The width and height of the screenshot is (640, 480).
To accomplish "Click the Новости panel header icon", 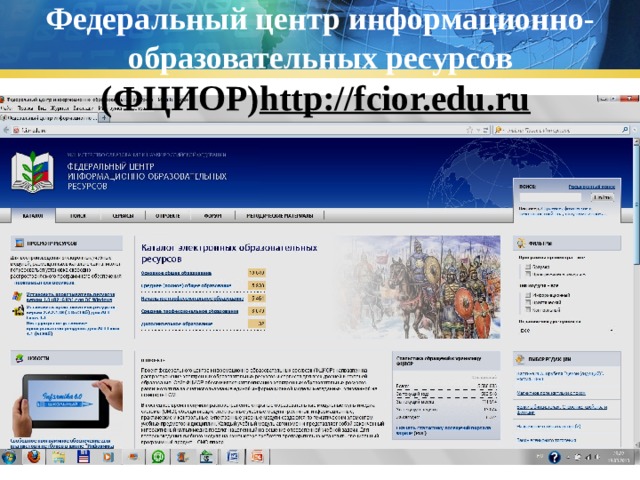I will (19, 358).
